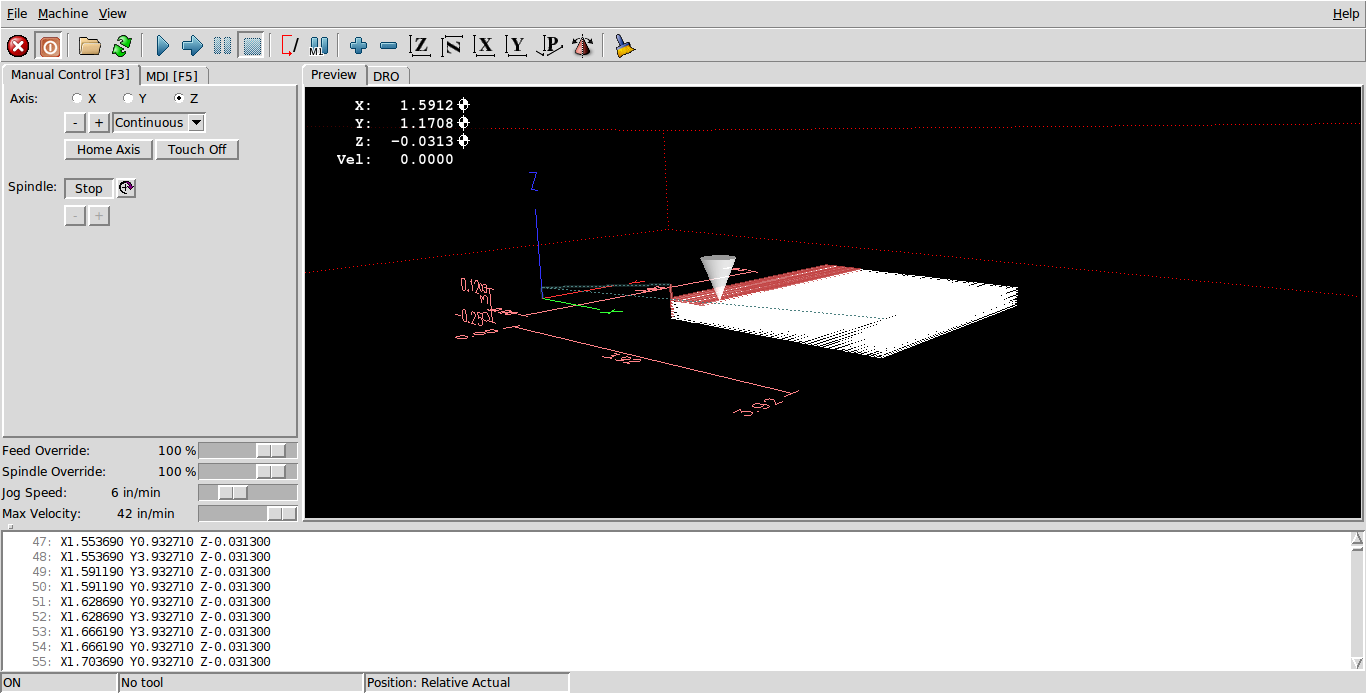Viewport: 1366px width, 693px height.
Task: Click the Home Axis button
Action: coord(109,150)
